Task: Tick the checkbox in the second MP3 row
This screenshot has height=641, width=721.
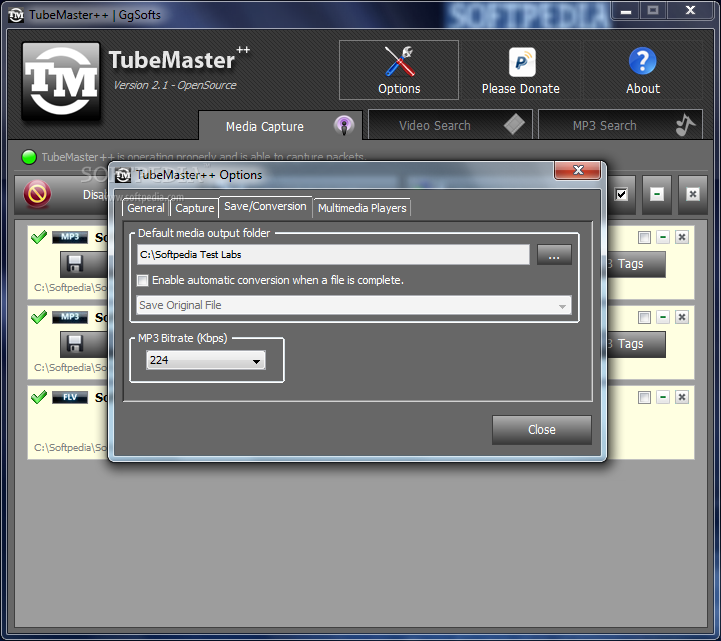Action: pos(644,317)
